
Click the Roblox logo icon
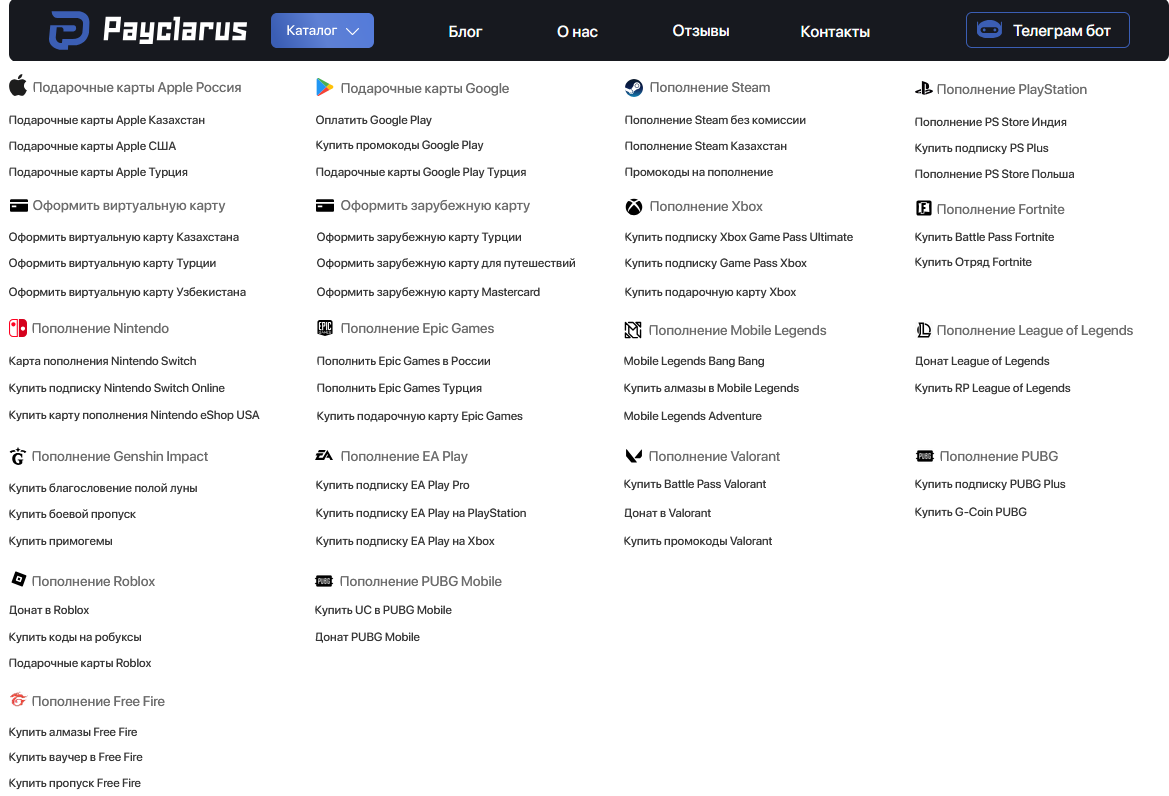coord(18,580)
